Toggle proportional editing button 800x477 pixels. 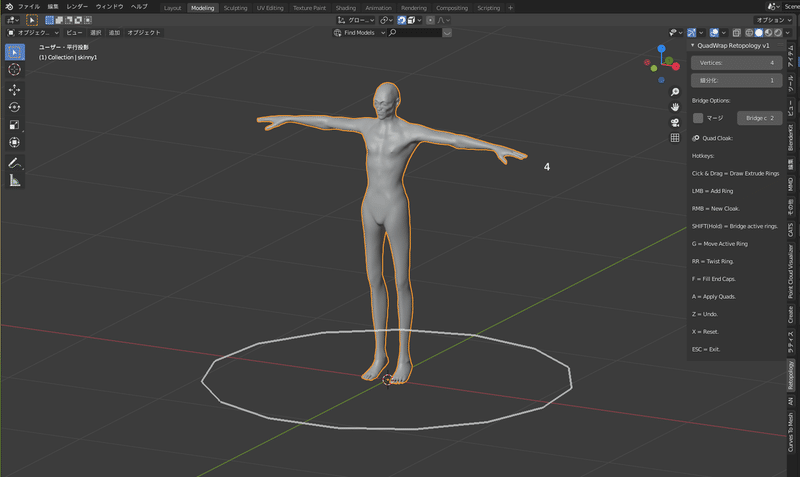tap(430, 20)
